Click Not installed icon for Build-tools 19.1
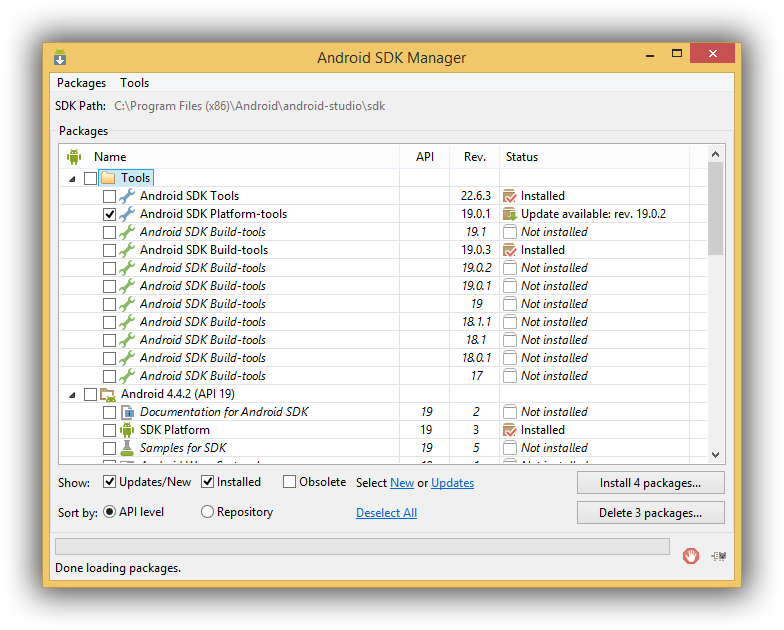This screenshot has width=784, height=630. [x=510, y=232]
